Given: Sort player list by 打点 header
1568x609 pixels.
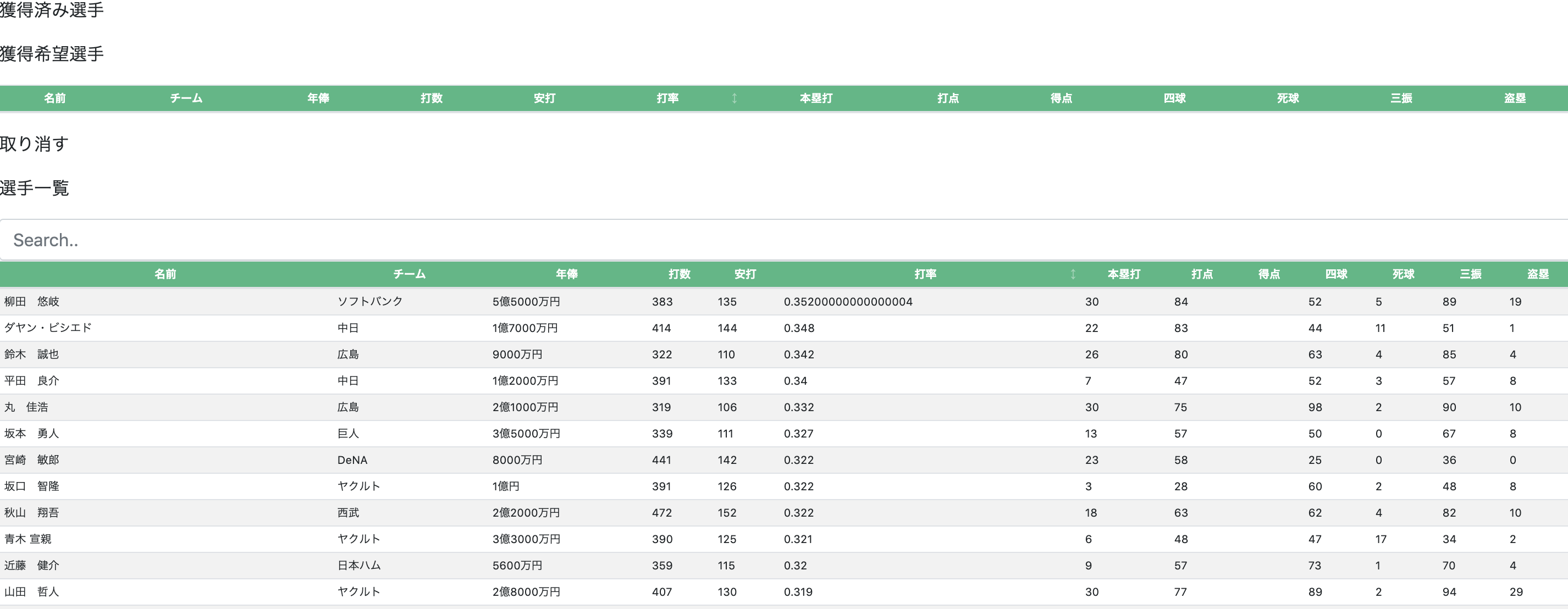Looking at the screenshot, I should pyautogui.click(x=1202, y=274).
